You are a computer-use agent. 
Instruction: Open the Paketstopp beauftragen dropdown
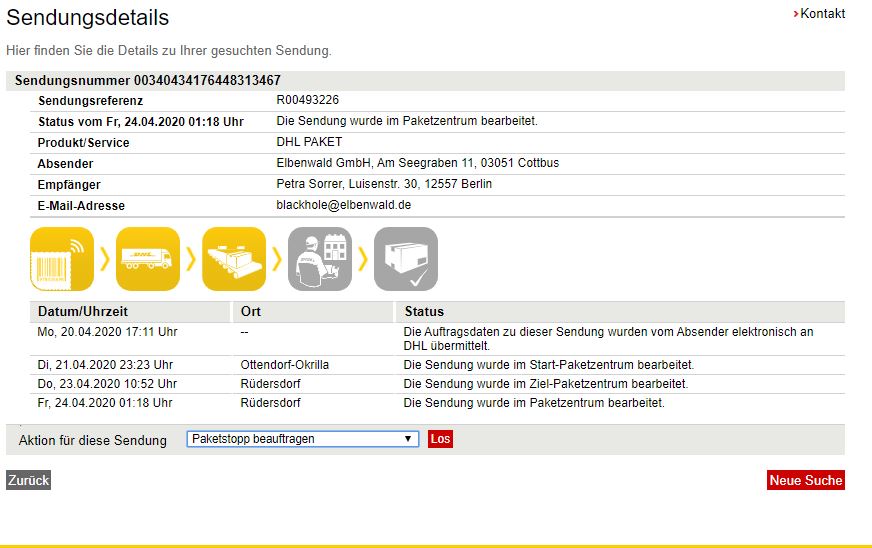[x=302, y=439]
